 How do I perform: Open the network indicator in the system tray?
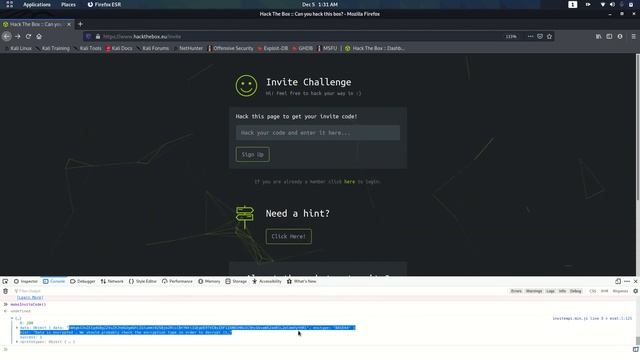(x=602, y=4)
